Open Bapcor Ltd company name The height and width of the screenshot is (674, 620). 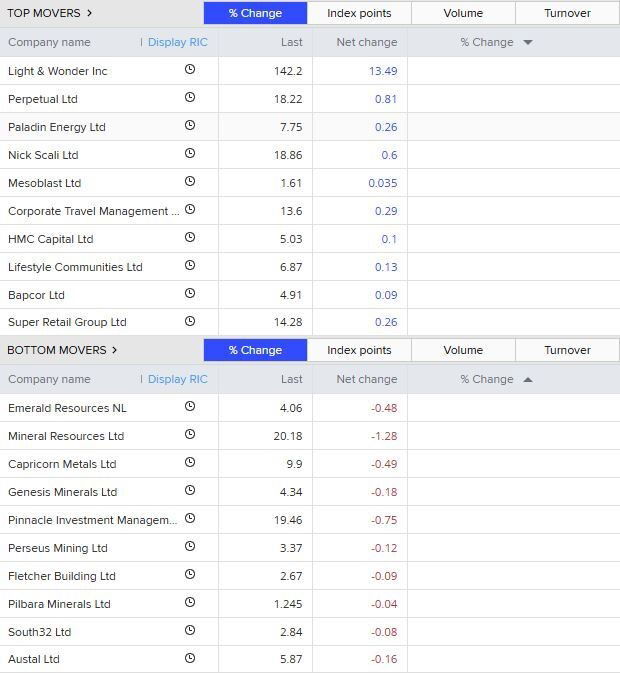tap(36, 295)
